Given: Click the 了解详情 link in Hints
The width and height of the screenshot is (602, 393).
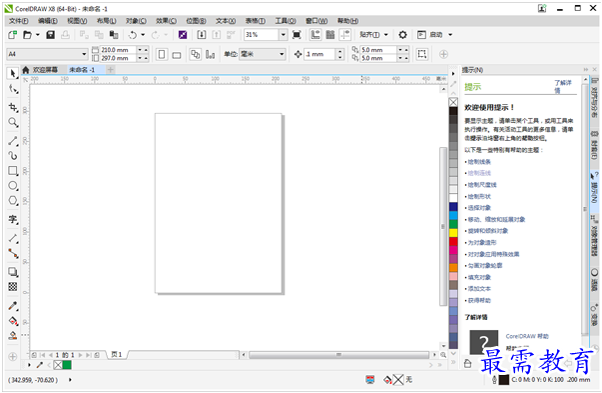Looking at the screenshot, I should coord(562,86).
